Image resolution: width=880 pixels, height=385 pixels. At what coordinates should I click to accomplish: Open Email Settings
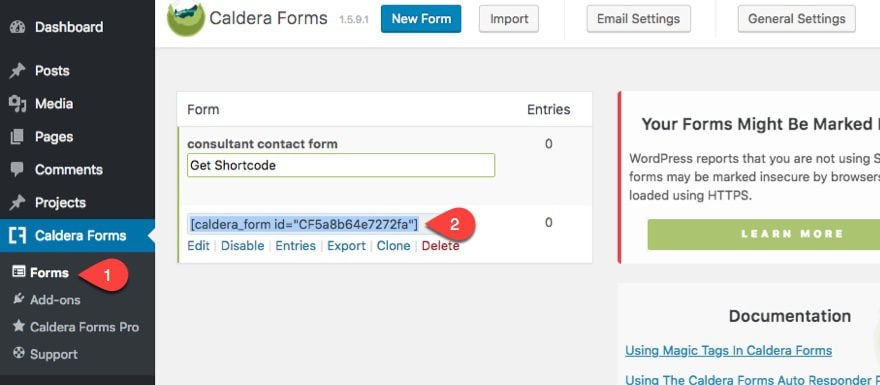tap(638, 19)
